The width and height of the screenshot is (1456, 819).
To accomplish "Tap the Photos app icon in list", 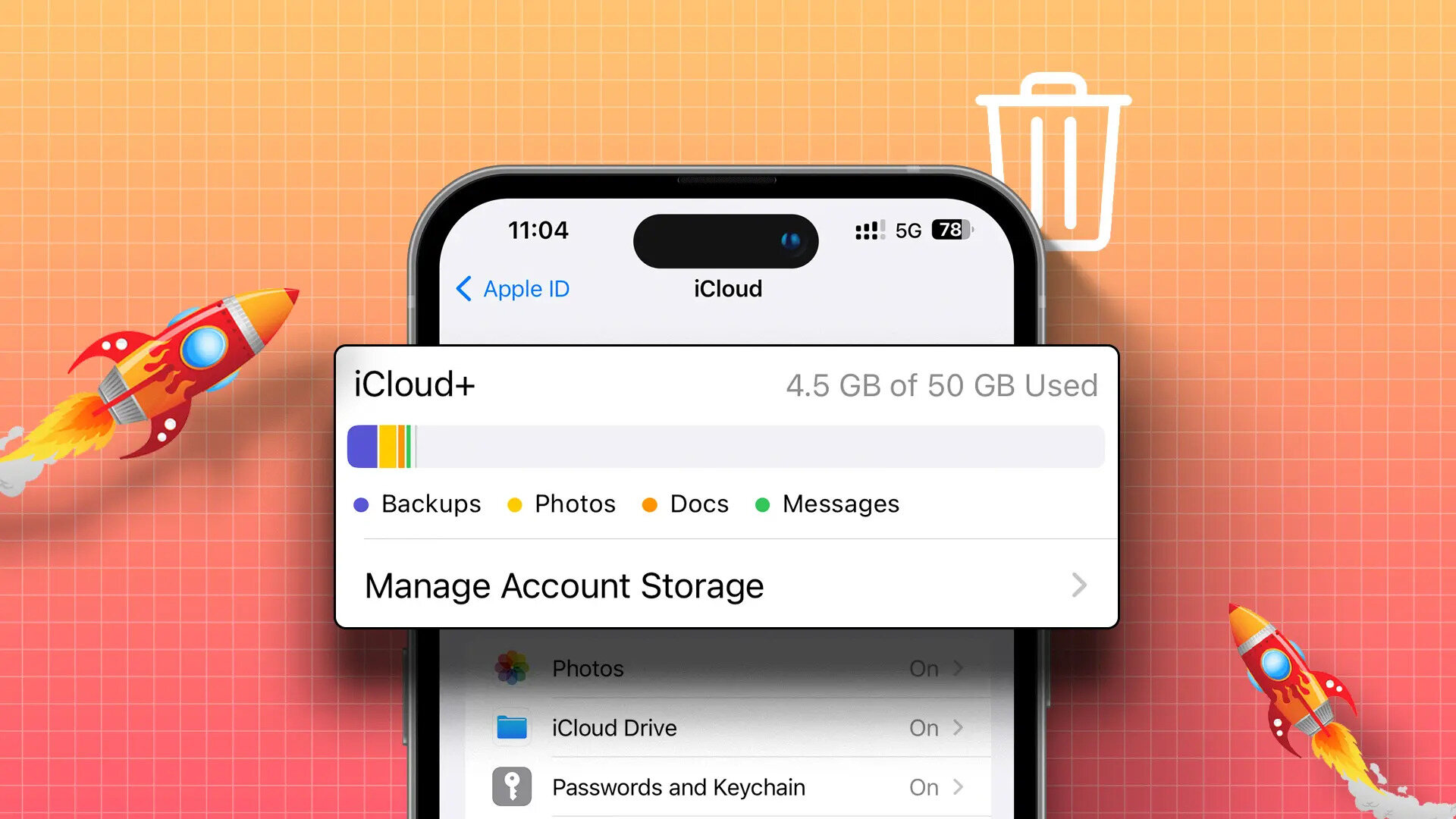I will coord(512,667).
